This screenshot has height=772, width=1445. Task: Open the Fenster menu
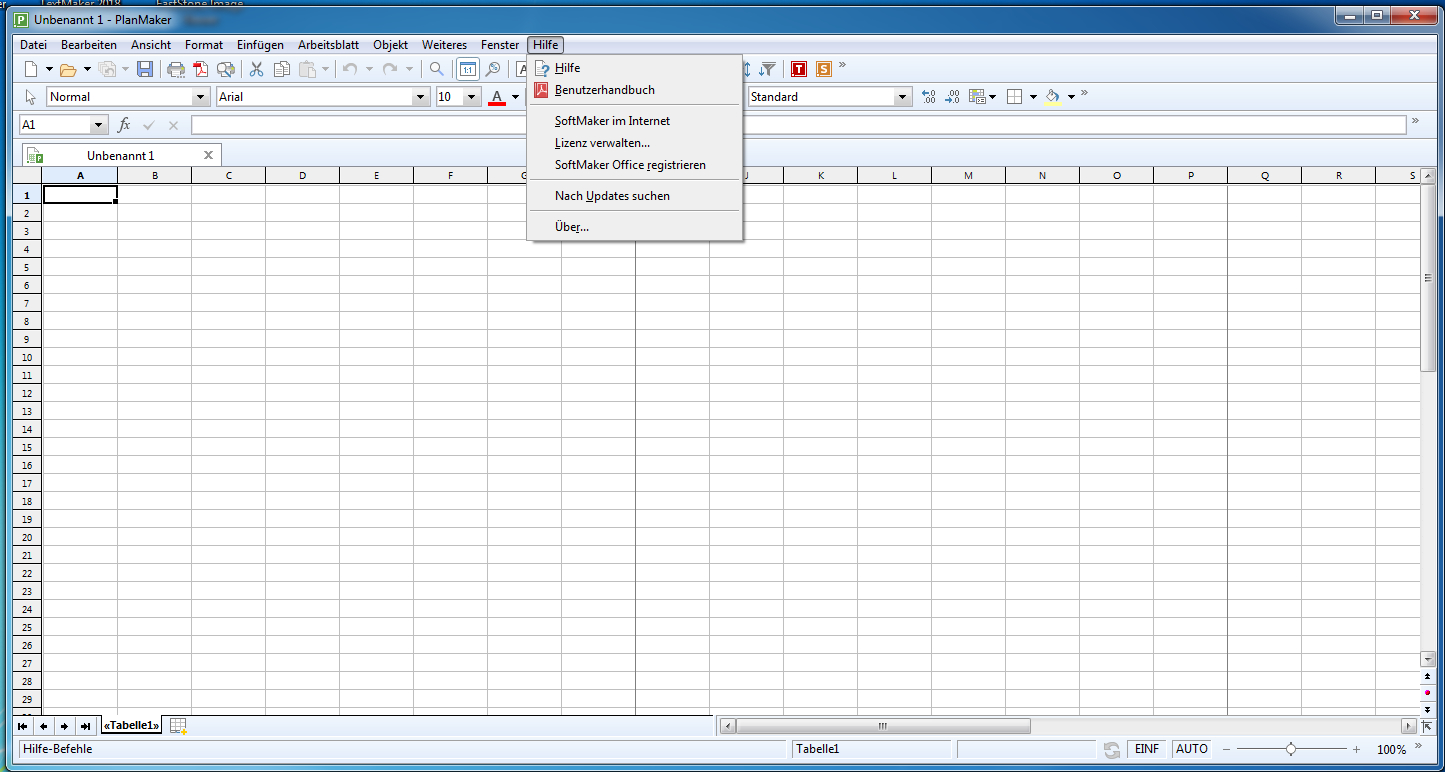pos(500,45)
